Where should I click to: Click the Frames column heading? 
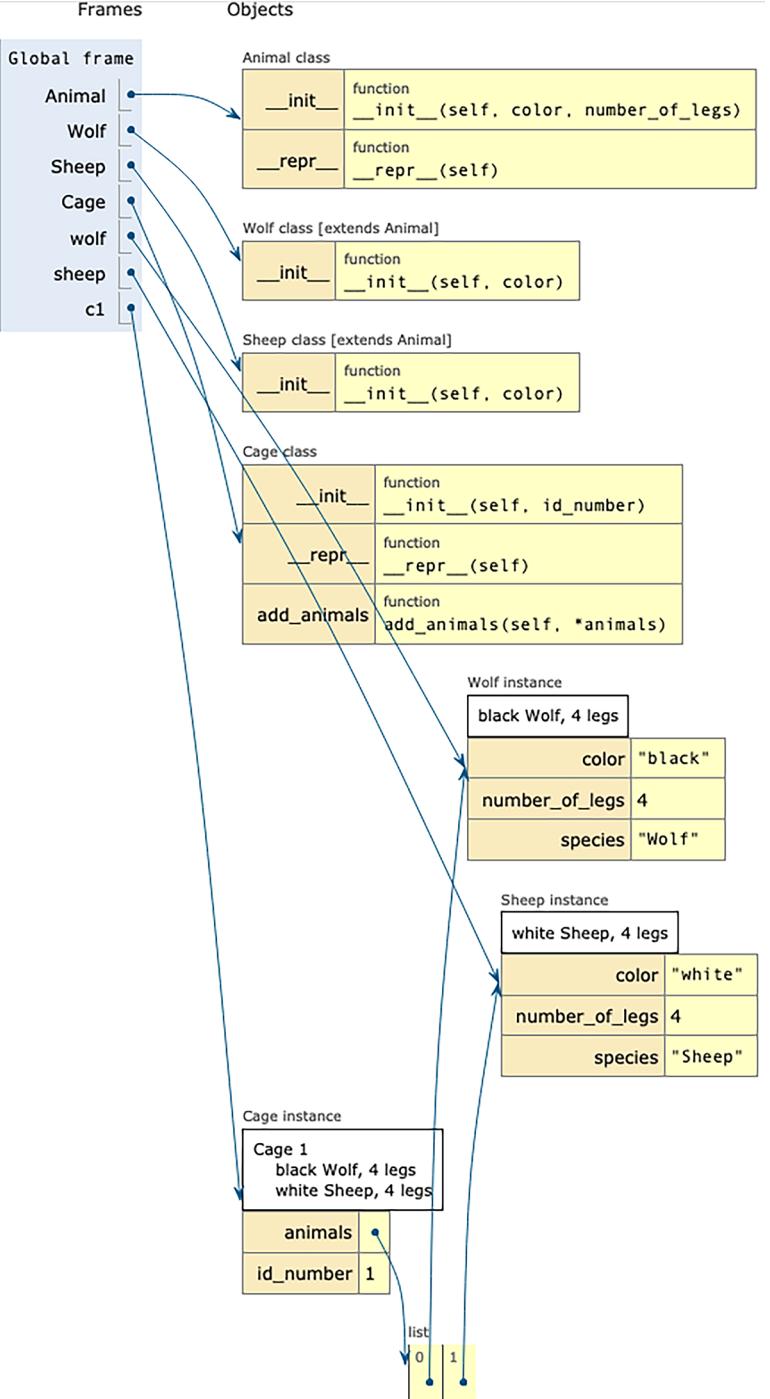110,10
